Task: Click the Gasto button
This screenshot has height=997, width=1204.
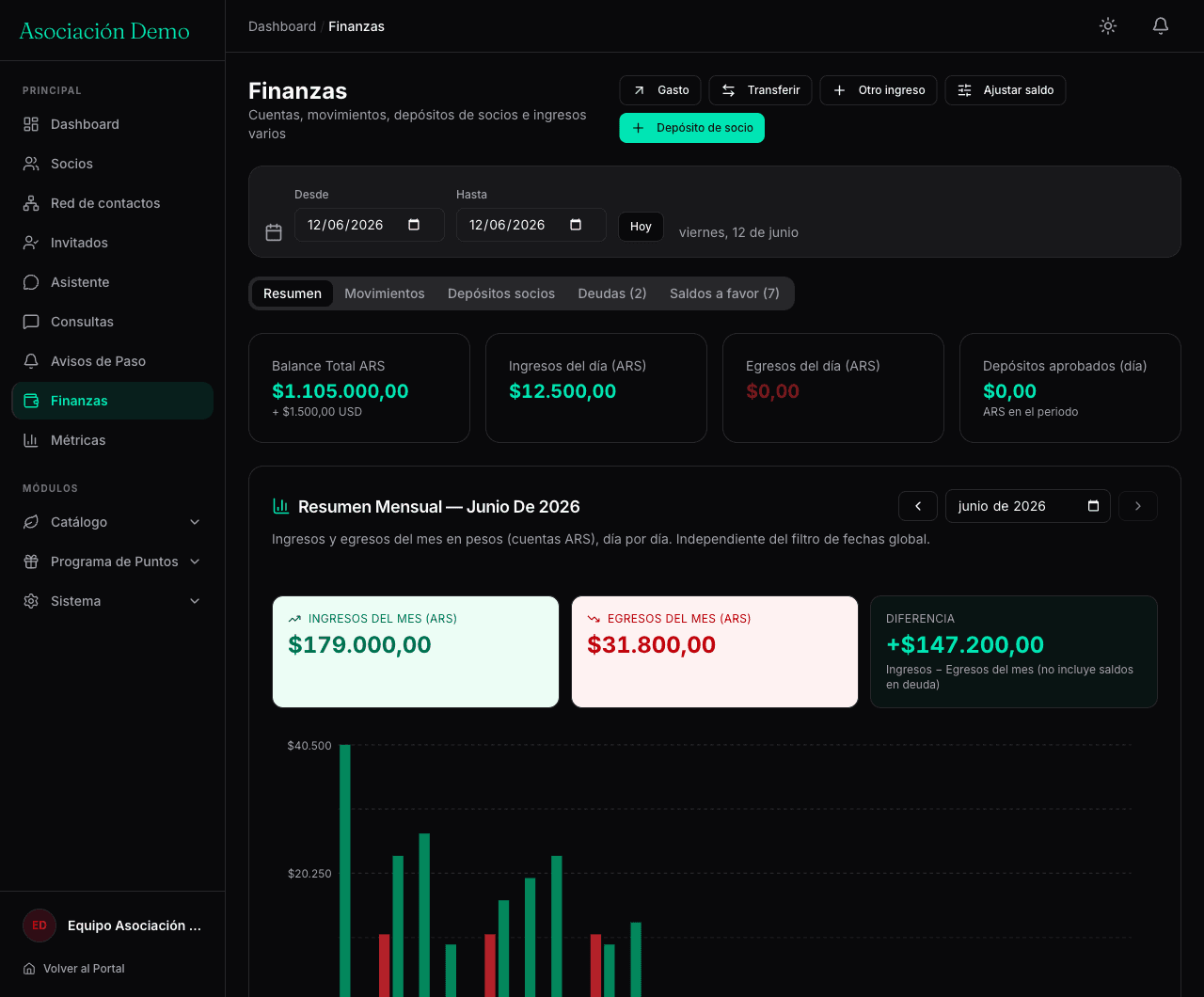Action: coord(660,90)
